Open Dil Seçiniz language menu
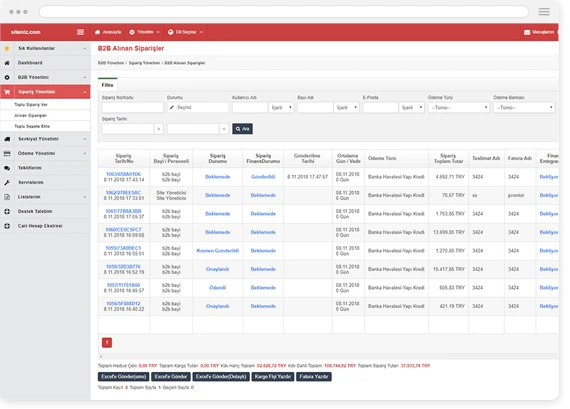570x409 pixels. (186, 32)
